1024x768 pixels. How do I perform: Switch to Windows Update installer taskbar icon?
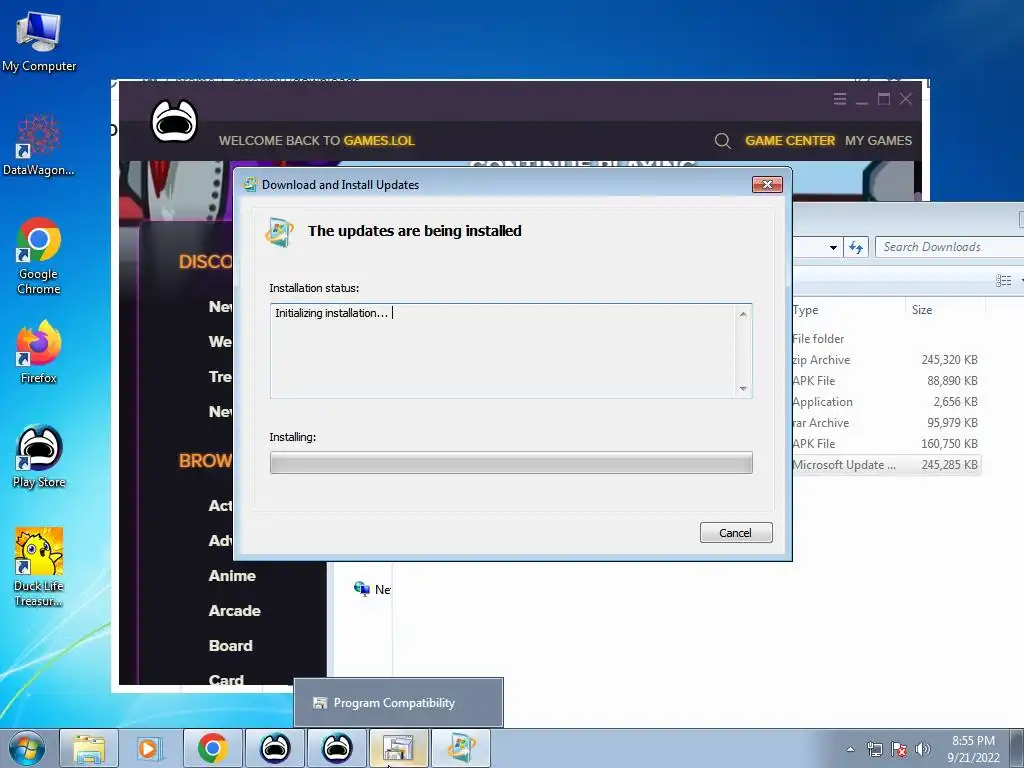point(461,748)
